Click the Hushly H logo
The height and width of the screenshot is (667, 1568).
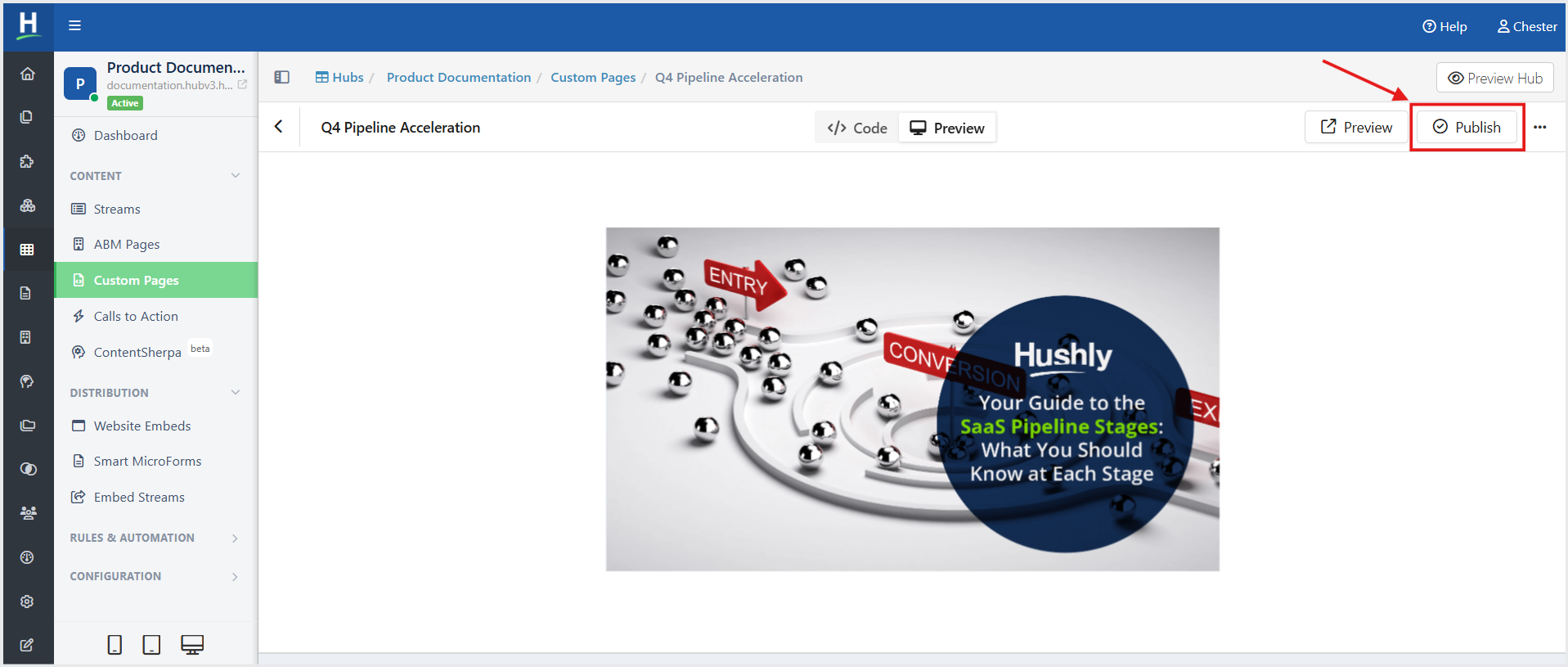29,25
